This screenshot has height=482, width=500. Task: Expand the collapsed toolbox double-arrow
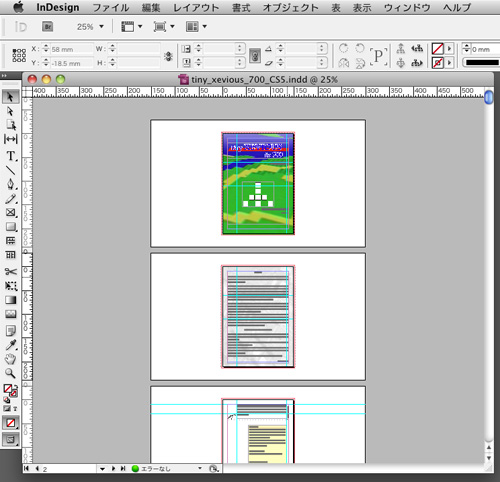(x=4, y=76)
